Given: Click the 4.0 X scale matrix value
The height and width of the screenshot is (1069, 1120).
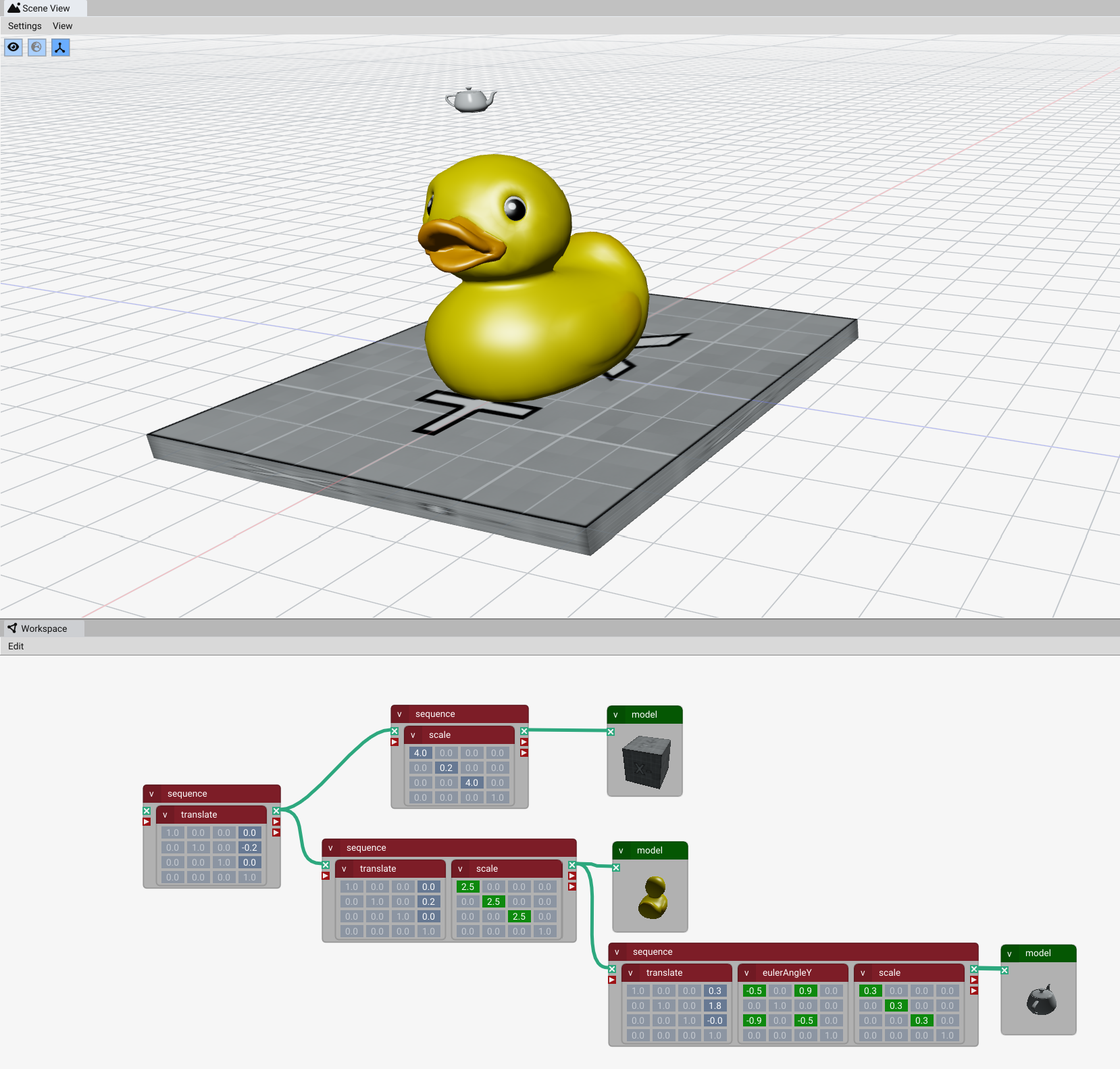Looking at the screenshot, I should (x=420, y=753).
